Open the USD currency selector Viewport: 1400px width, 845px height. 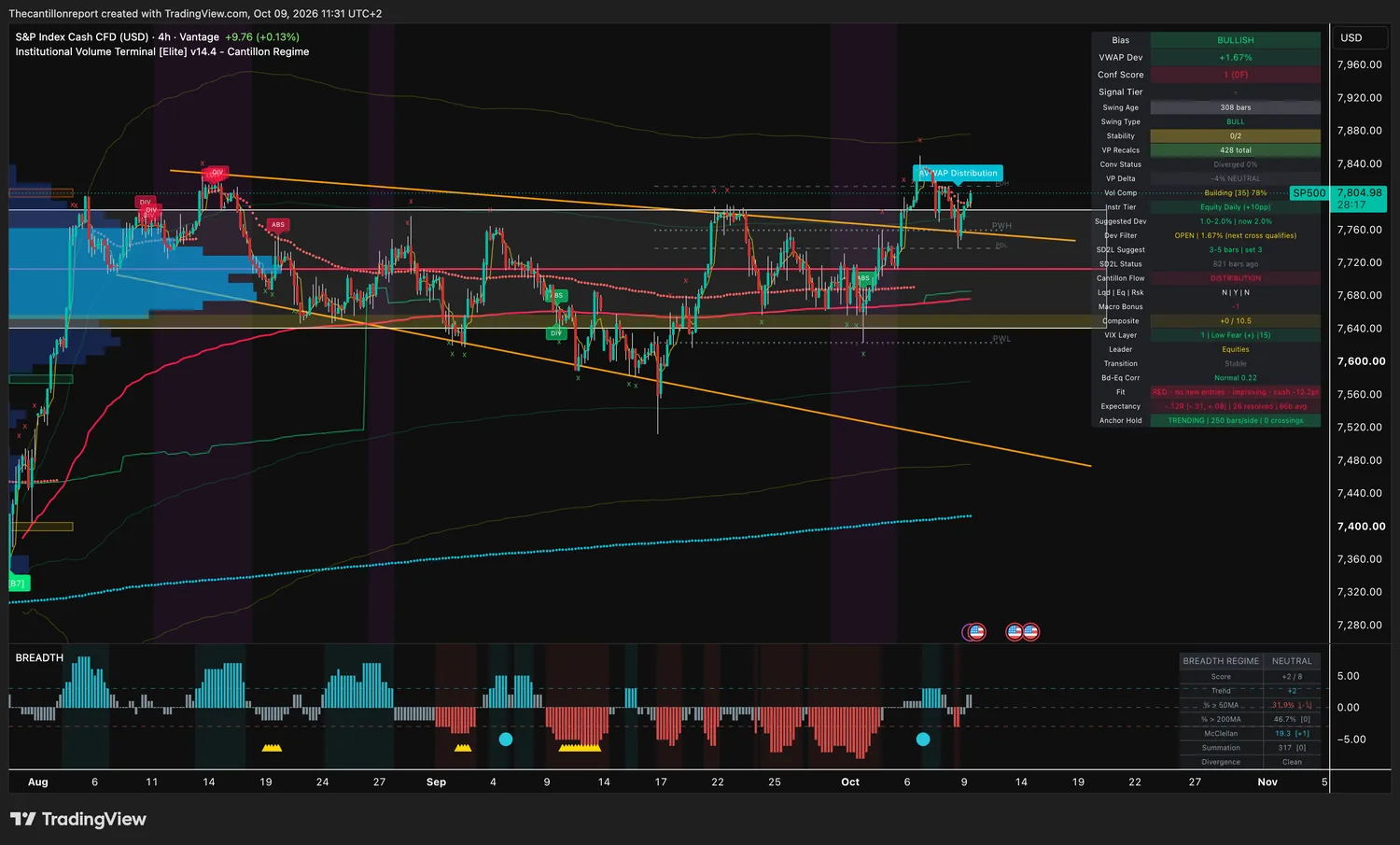pyautogui.click(x=1359, y=38)
